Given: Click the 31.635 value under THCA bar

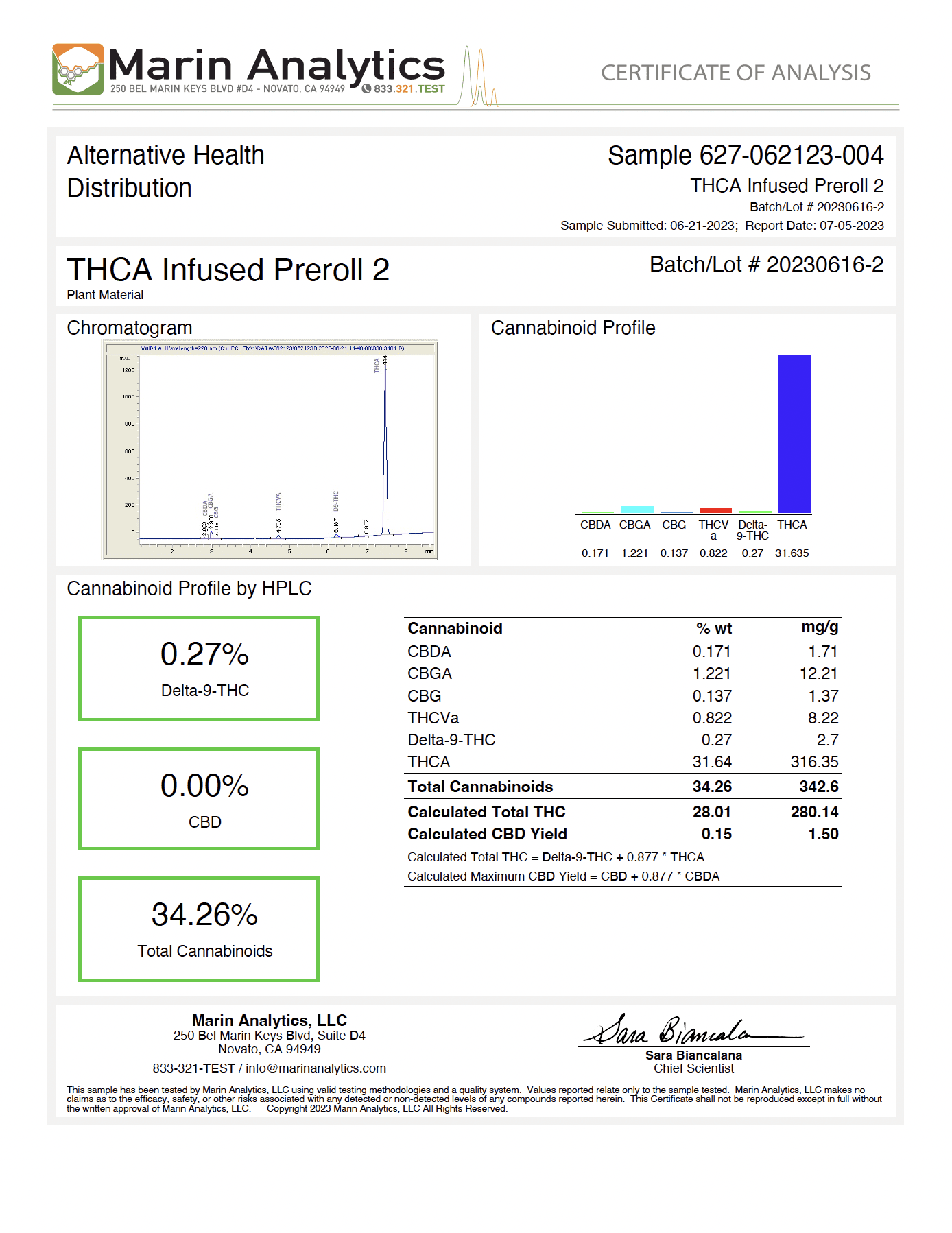Looking at the screenshot, I should click(792, 553).
